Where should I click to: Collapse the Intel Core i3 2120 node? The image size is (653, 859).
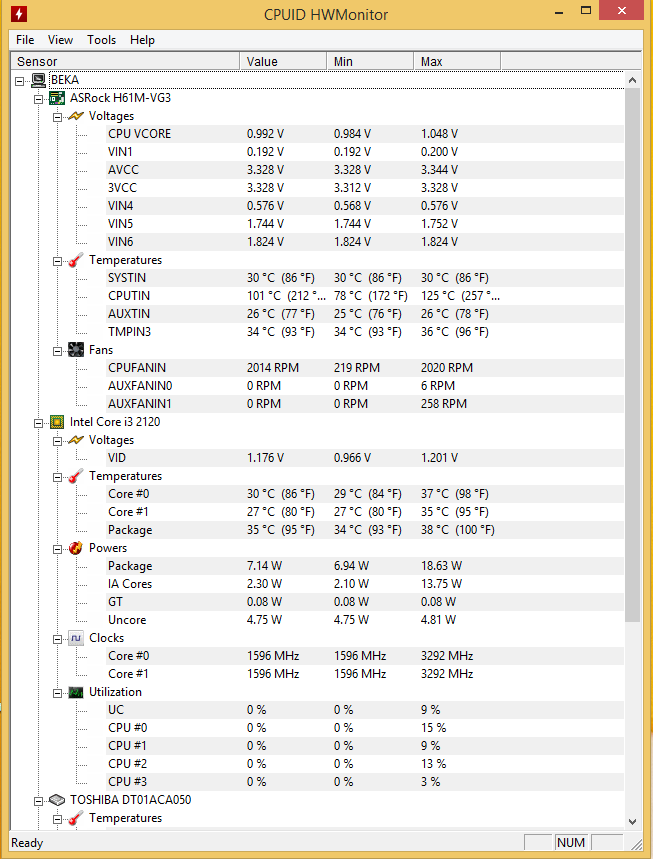(x=39, y=422)
